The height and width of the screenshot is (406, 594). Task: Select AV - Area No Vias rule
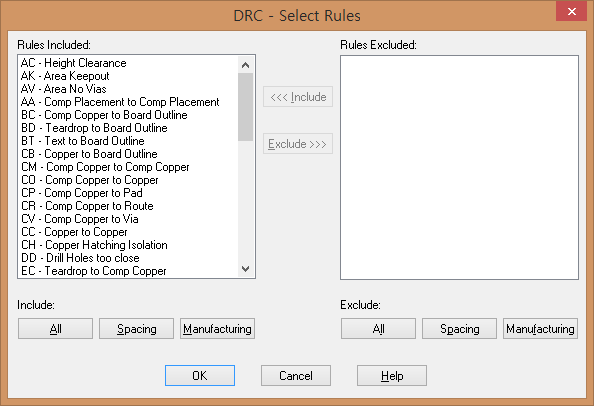pyautogui.click(x=64, y=89)
